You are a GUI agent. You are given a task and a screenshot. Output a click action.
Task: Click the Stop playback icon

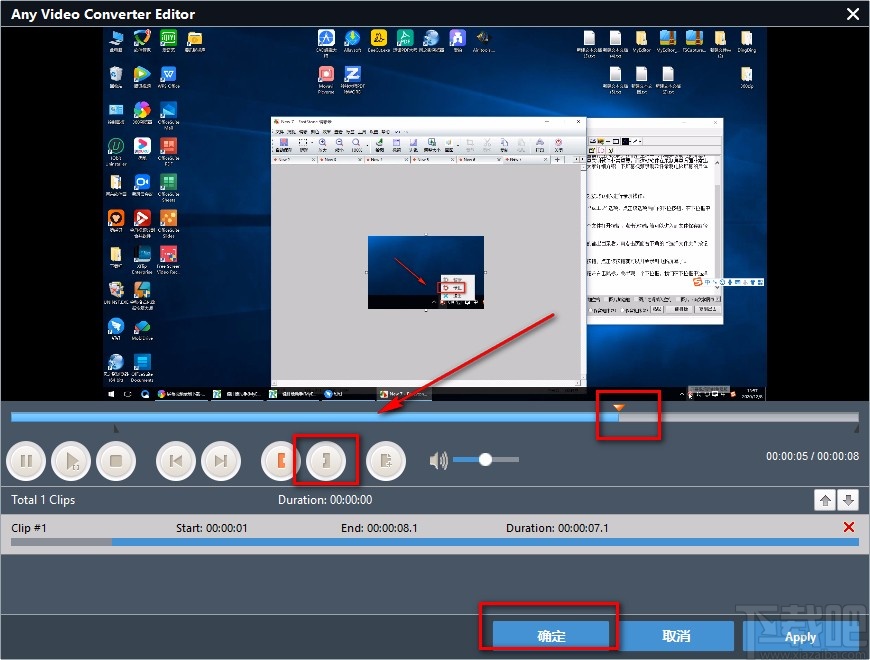[116, 460]
